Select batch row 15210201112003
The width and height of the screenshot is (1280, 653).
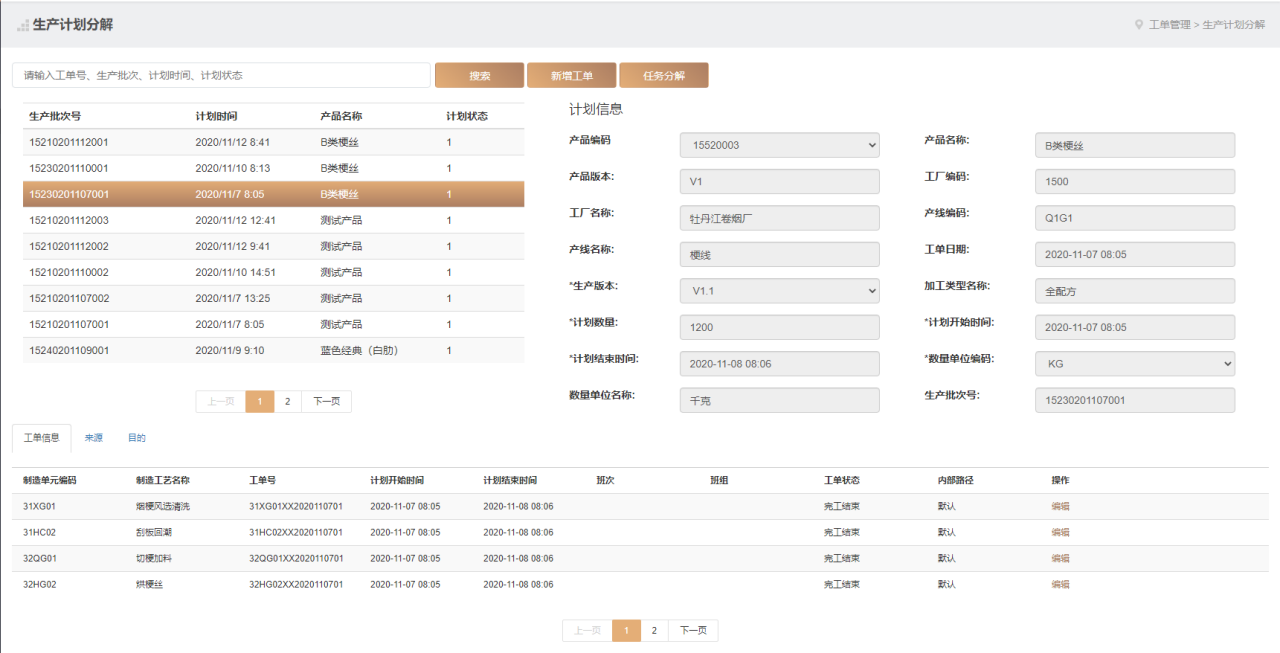tap(273, 220)
